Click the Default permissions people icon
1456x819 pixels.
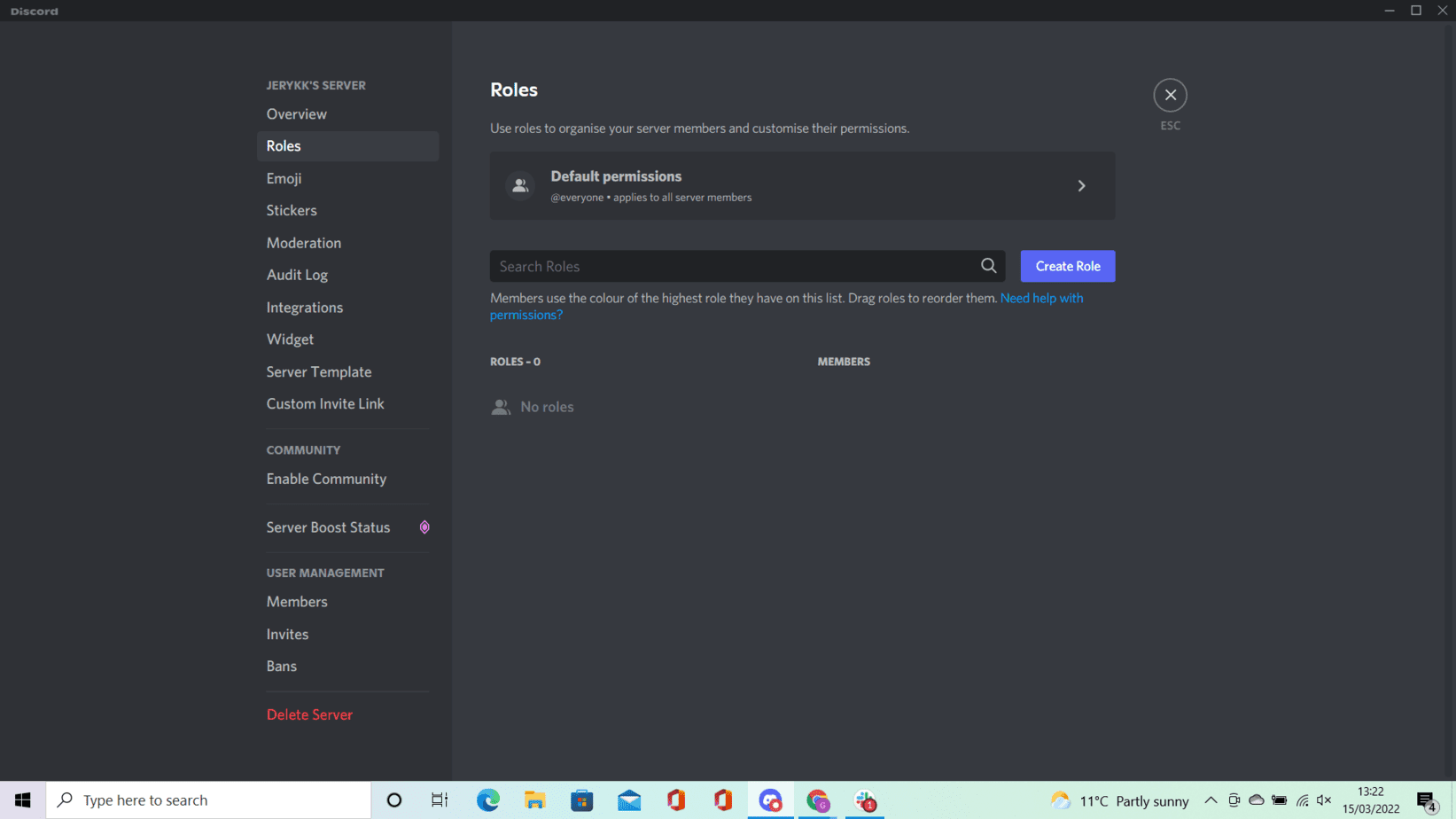[x=520, y=186]
